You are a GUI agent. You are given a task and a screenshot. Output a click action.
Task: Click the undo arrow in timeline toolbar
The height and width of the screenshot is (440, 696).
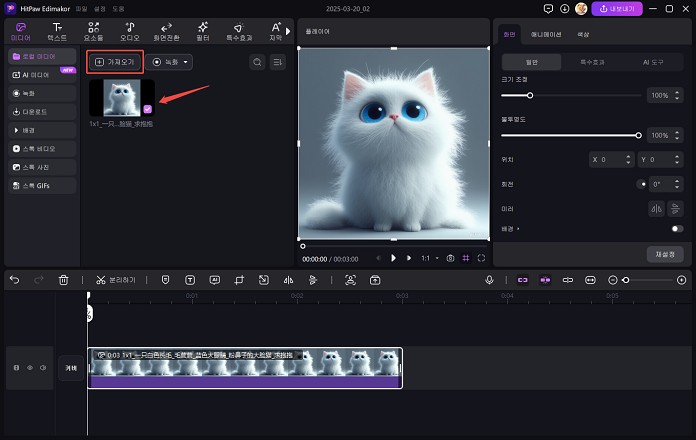pyautogui.click(x=14, y=280)
